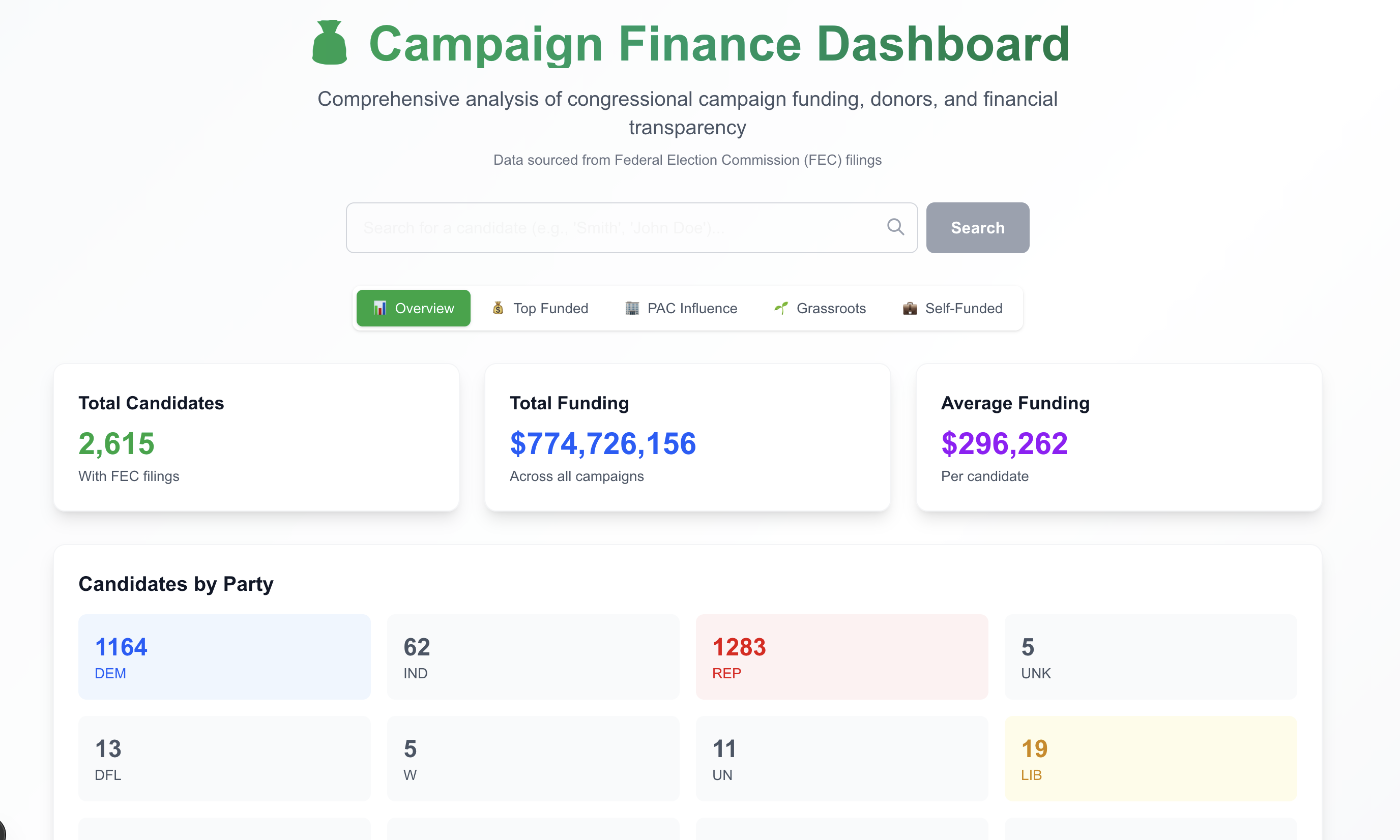Click the money bag Top Funded icon
Image resolution: width=1400 pixels, height=840 pixels.
click(x=498, y=308)
